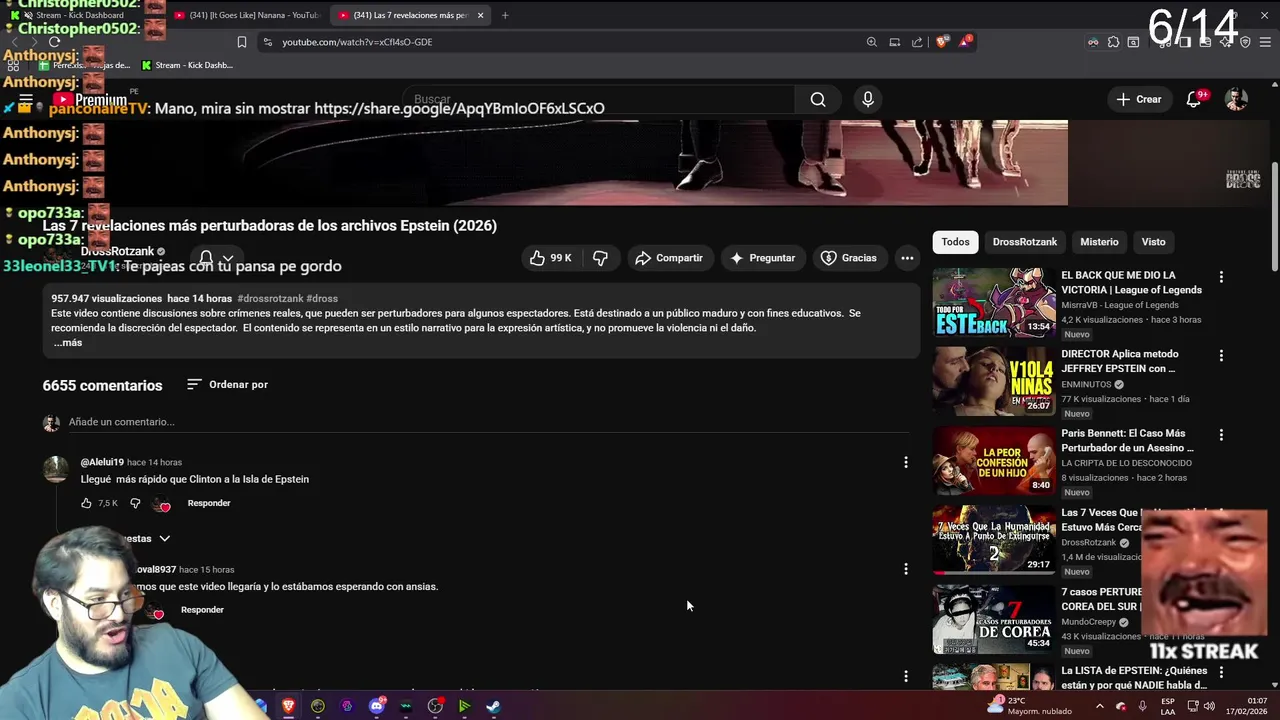Image resolution: width=1280 pixels, height=720 pixels.
Task: Select the Visto filter chip
Action: click(1153, 242)
